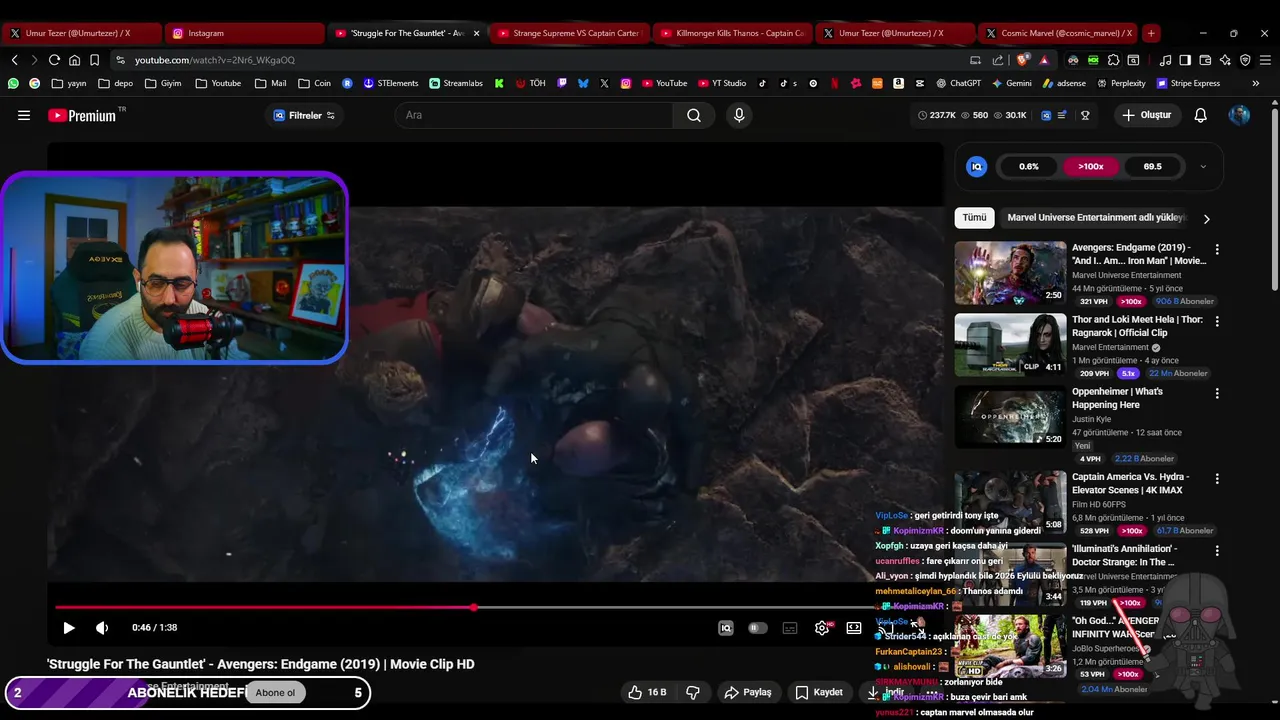
Task: Open options menu for Iron Man video
Action: [1217, 249]
